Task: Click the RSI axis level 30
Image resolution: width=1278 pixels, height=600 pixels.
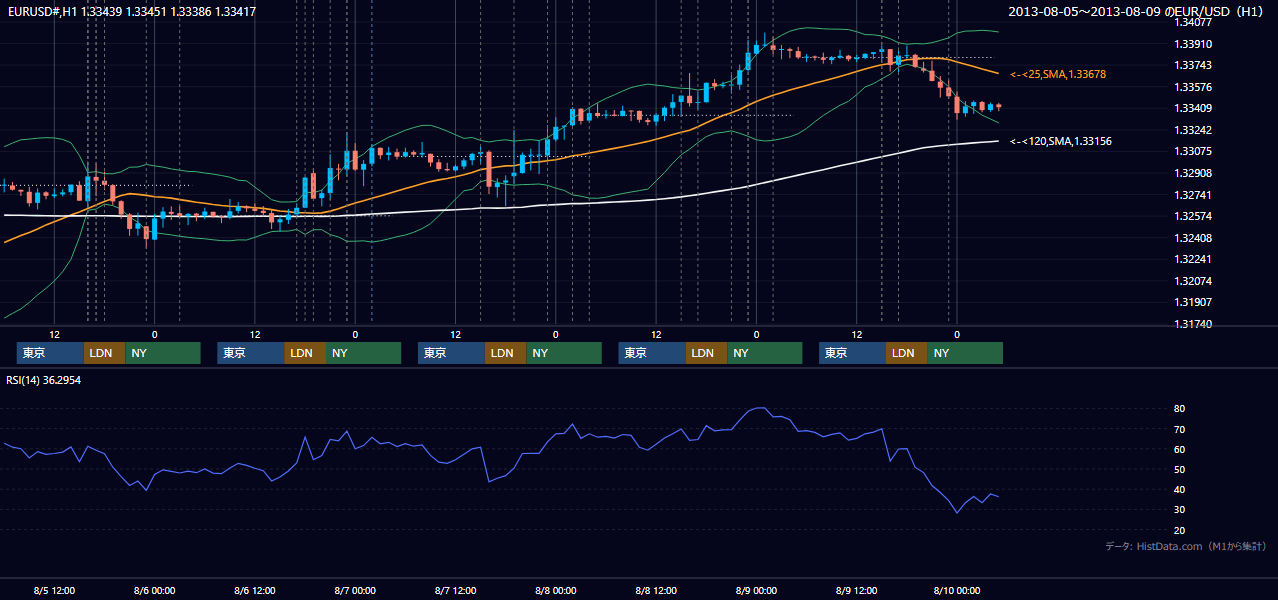Action: [x=1179, y=510]
